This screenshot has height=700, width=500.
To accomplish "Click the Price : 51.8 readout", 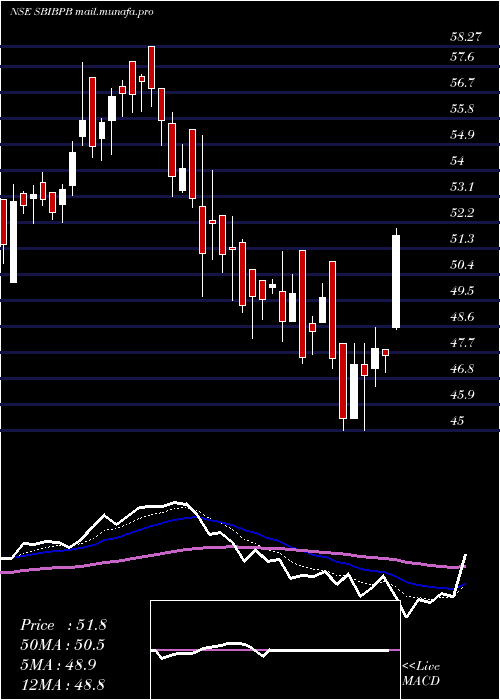I will pos(63,625).
